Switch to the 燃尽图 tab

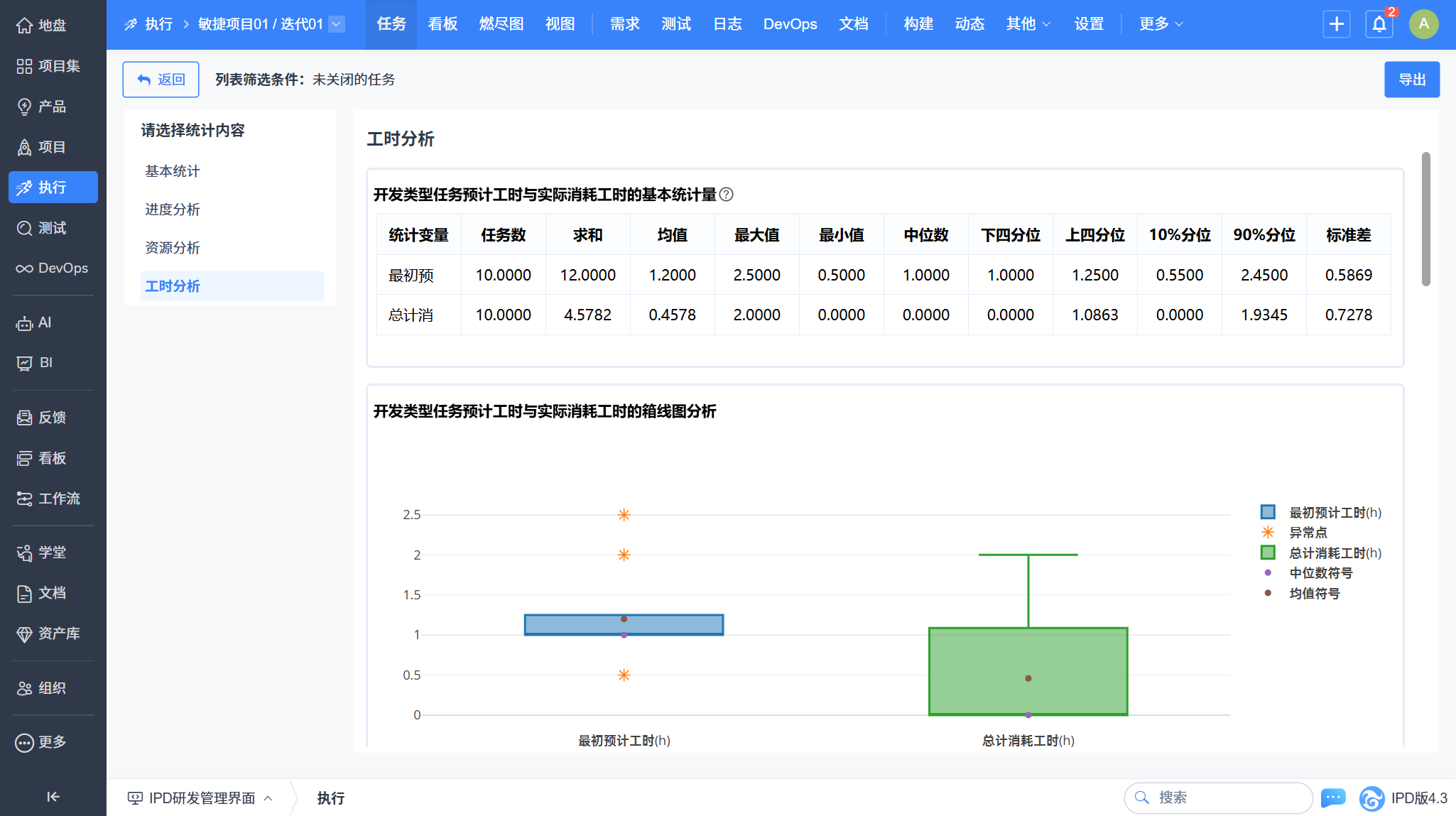coord(501,24)
